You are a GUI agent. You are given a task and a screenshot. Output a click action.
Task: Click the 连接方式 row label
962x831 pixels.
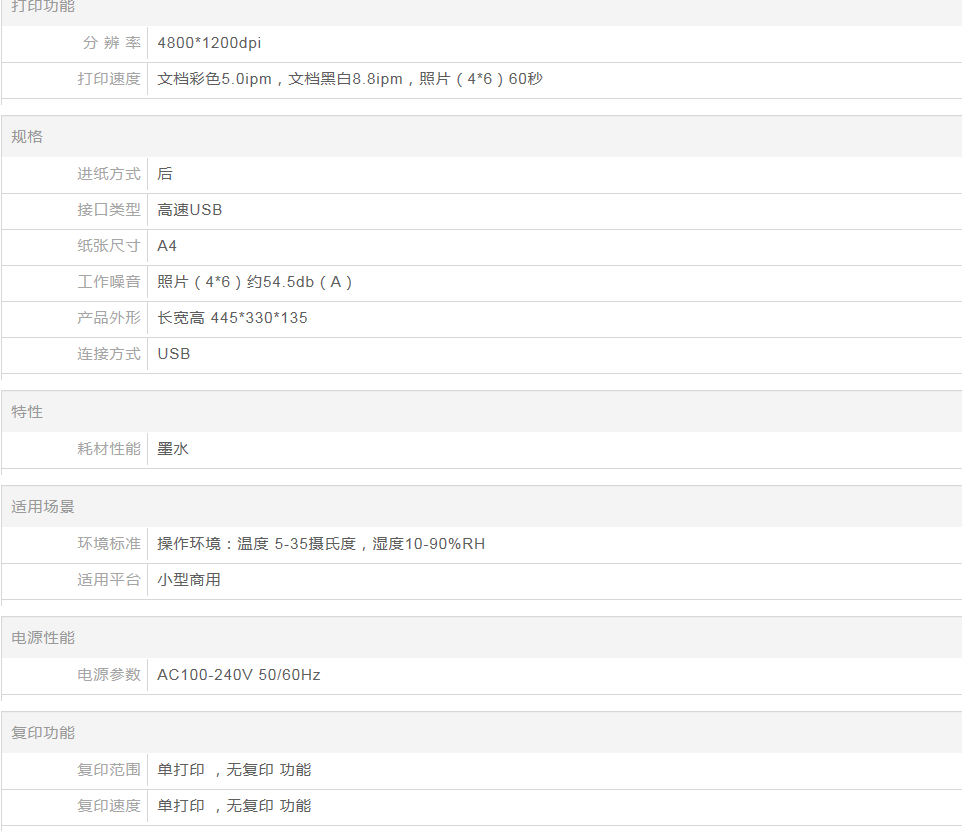109,354
